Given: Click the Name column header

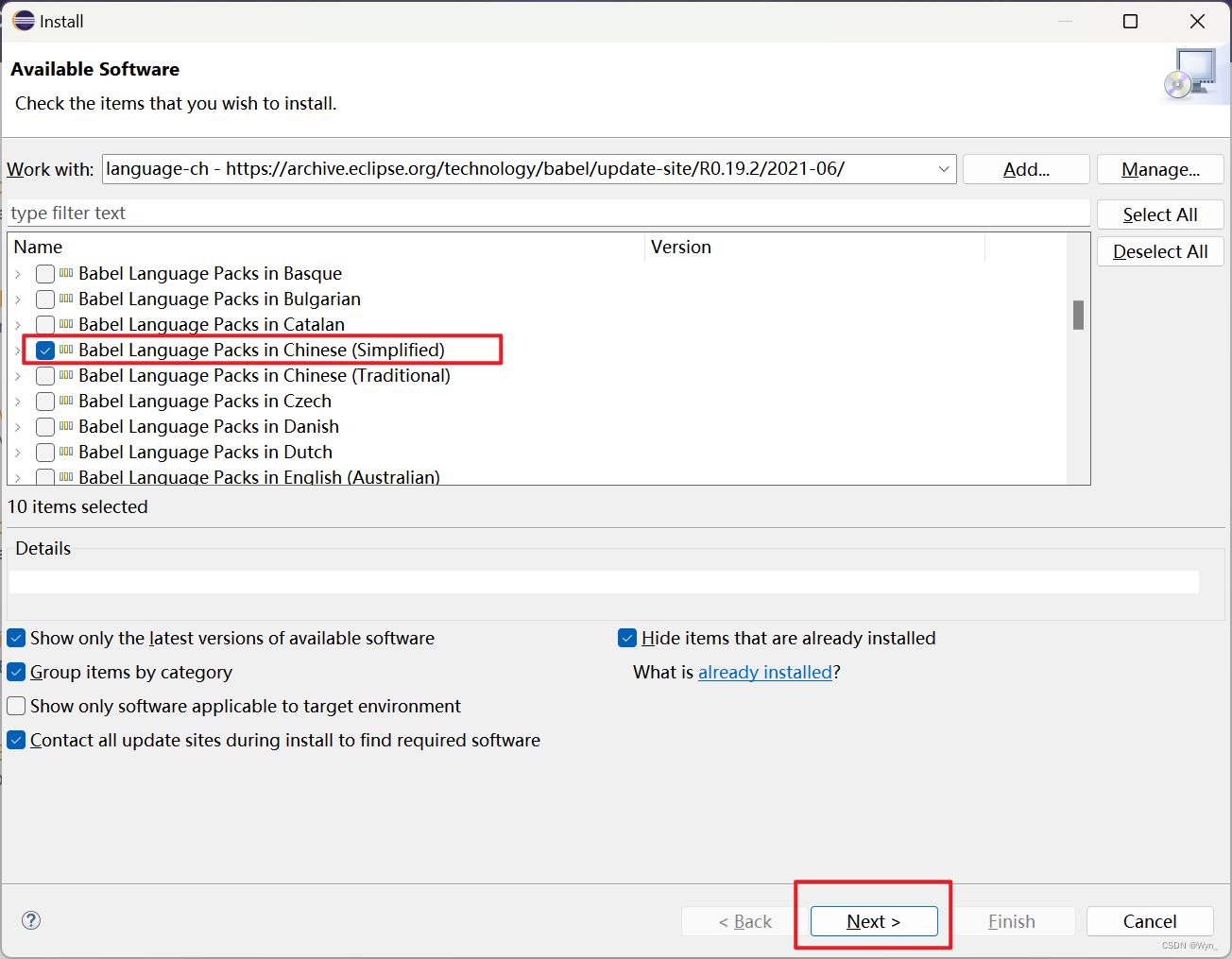Looking at the screenshot, I should [326, 247].
